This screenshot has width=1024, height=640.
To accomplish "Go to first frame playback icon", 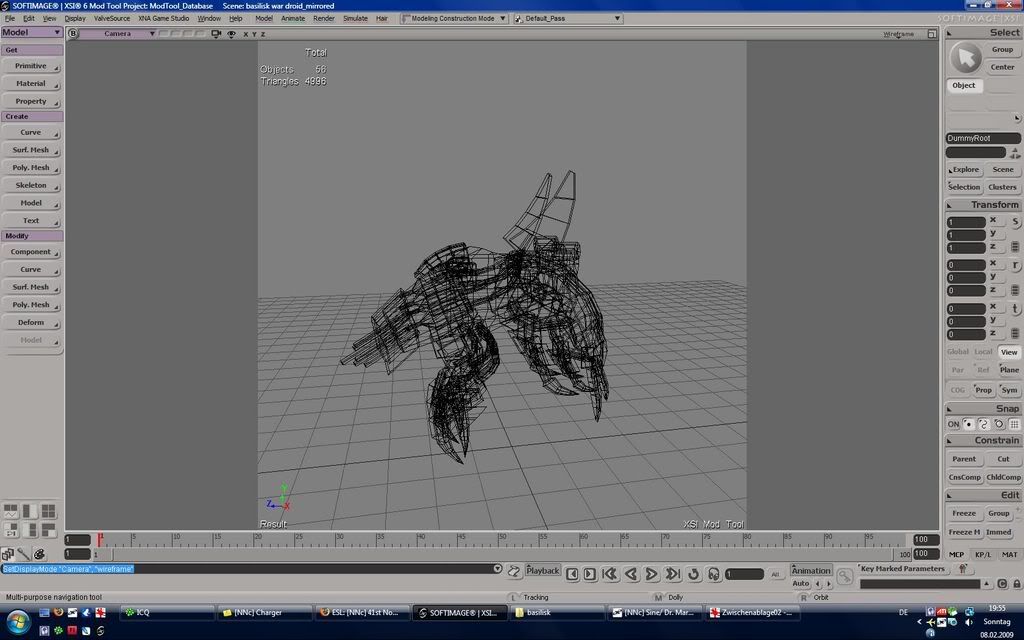I will (610, 574).
